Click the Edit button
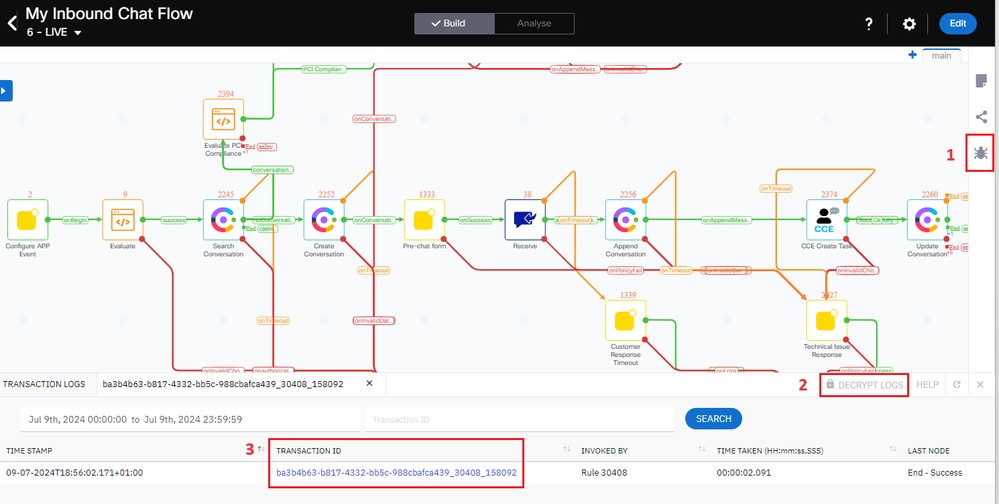Viewport: 999px width, 504px height. pyautogui.click(x=958, y=24)
